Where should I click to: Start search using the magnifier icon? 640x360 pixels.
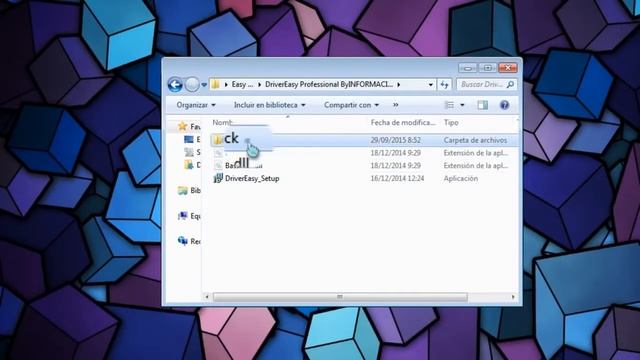[x=510, y=84]
